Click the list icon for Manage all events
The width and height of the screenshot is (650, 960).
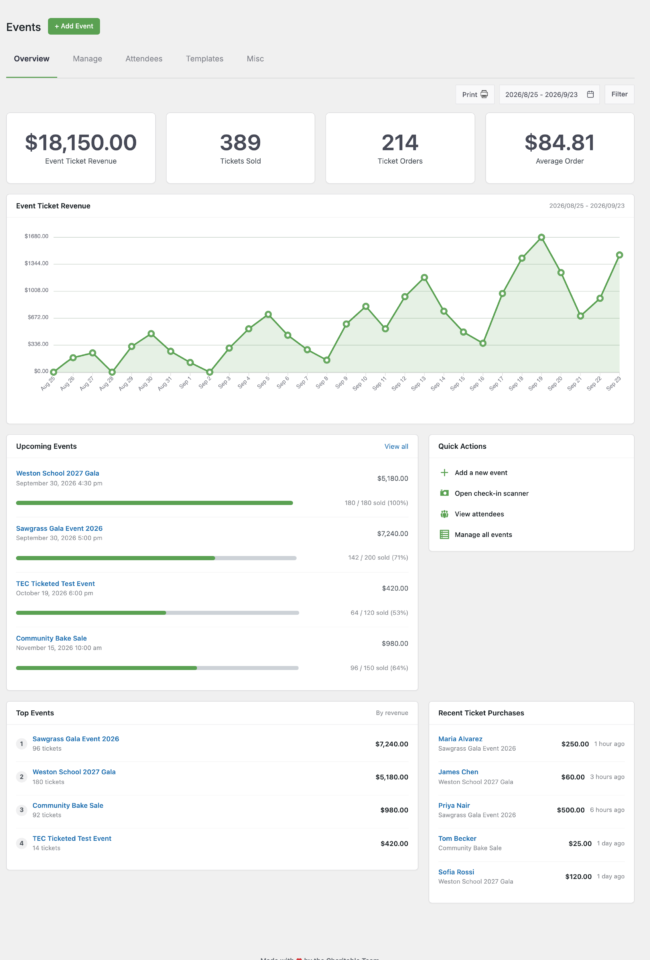point(444,534)
